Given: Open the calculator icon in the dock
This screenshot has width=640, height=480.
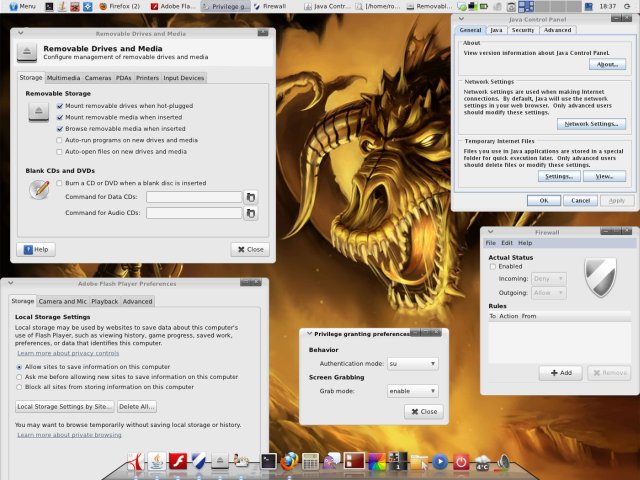Looking at the screenshot, I should [x=310, y=461].
